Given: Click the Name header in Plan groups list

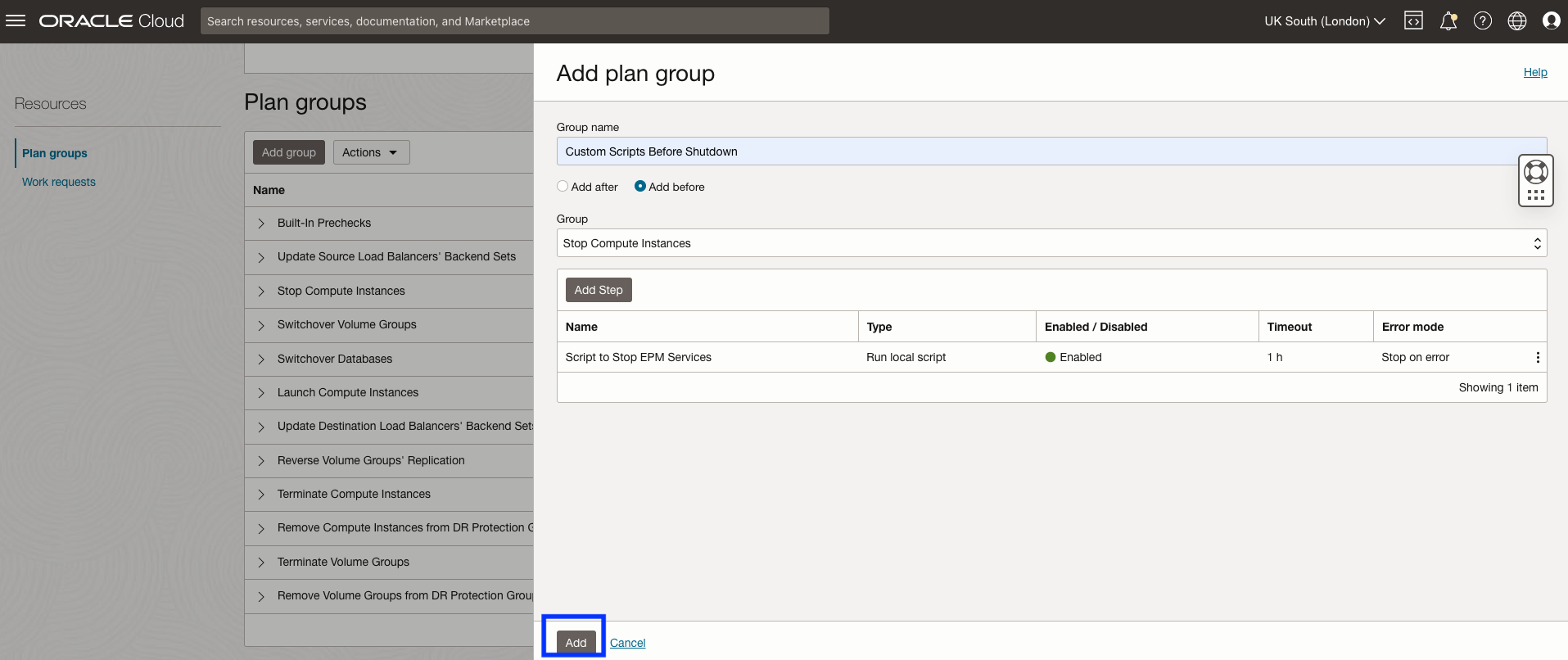Looking at the screenshot, I should pyautogui.click(x=269, y=190).
